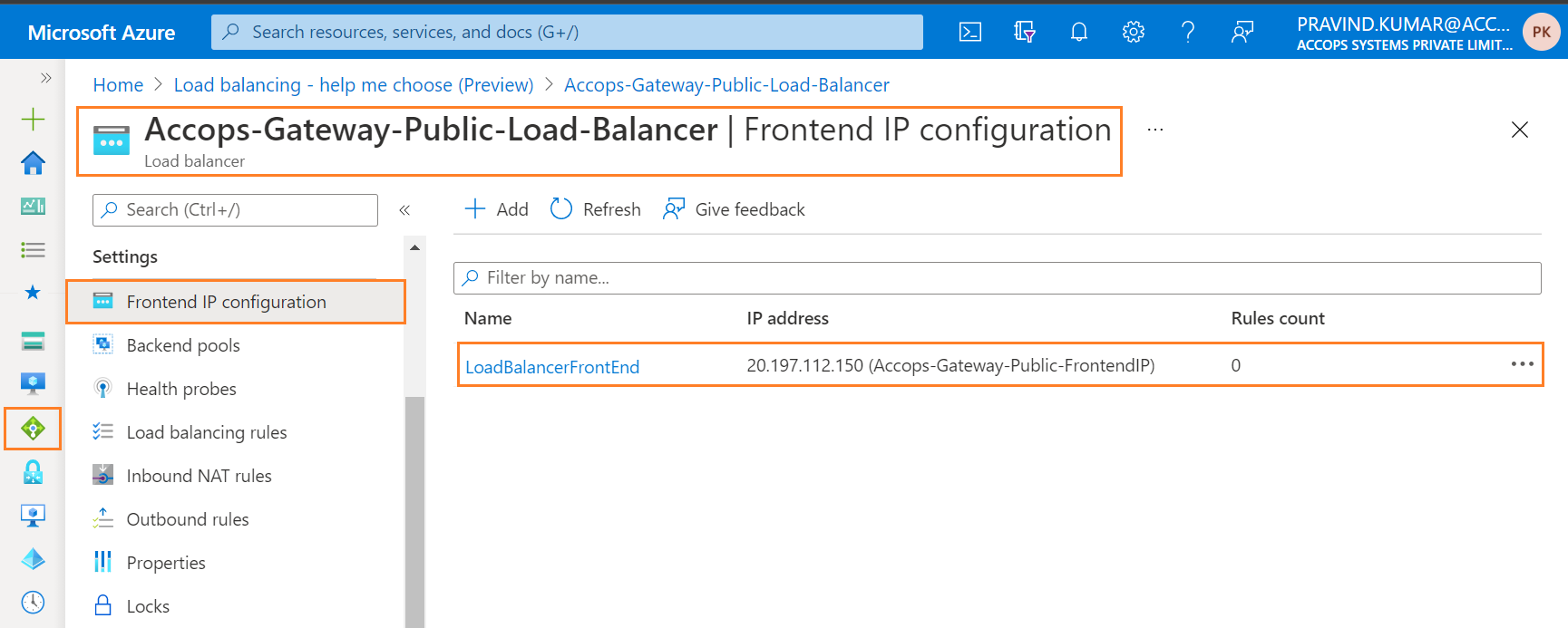Refresh the frontend IP list

pos(595,209)
